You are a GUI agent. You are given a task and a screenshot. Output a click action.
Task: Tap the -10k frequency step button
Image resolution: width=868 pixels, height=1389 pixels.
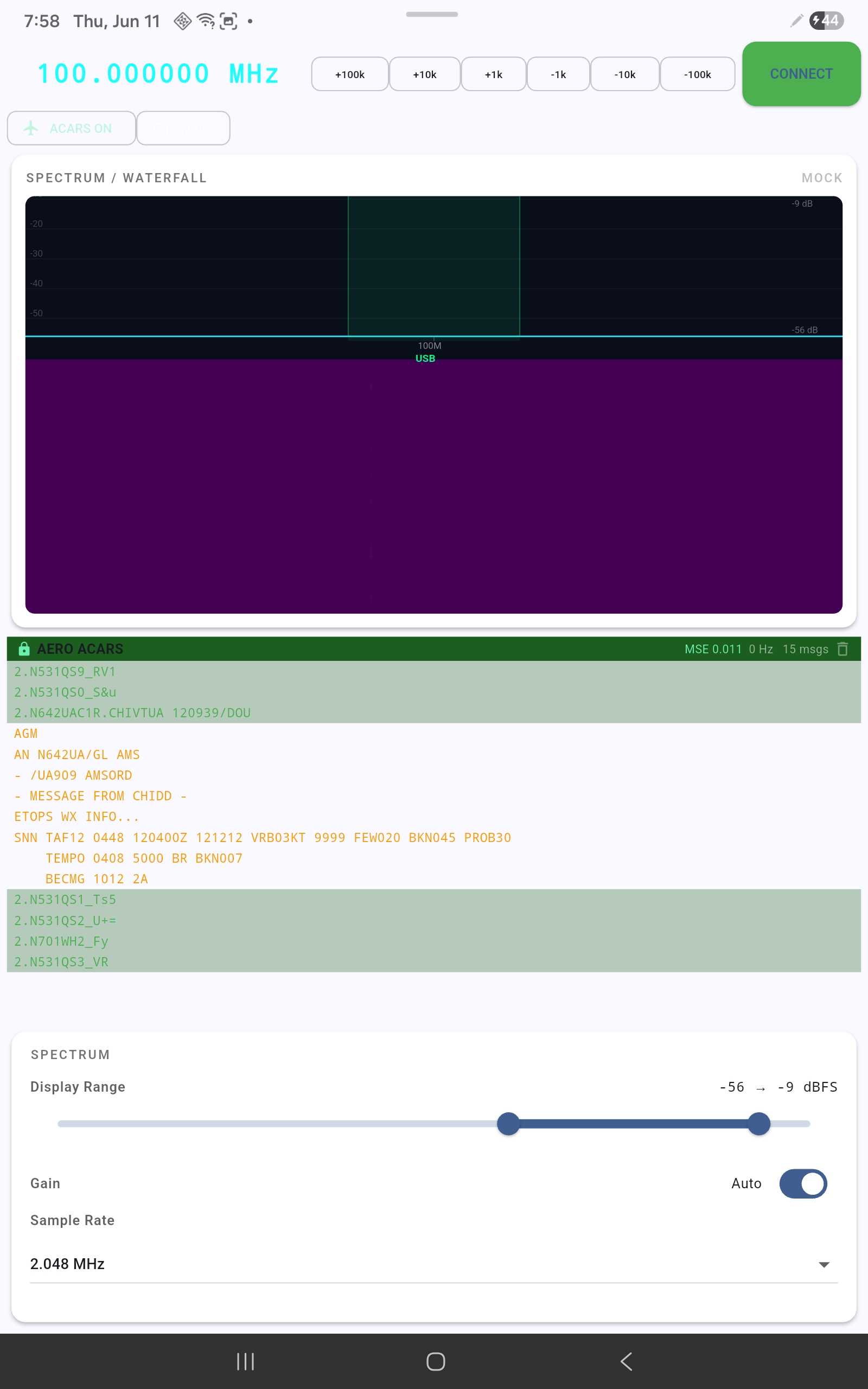click(x=624, y=74)
